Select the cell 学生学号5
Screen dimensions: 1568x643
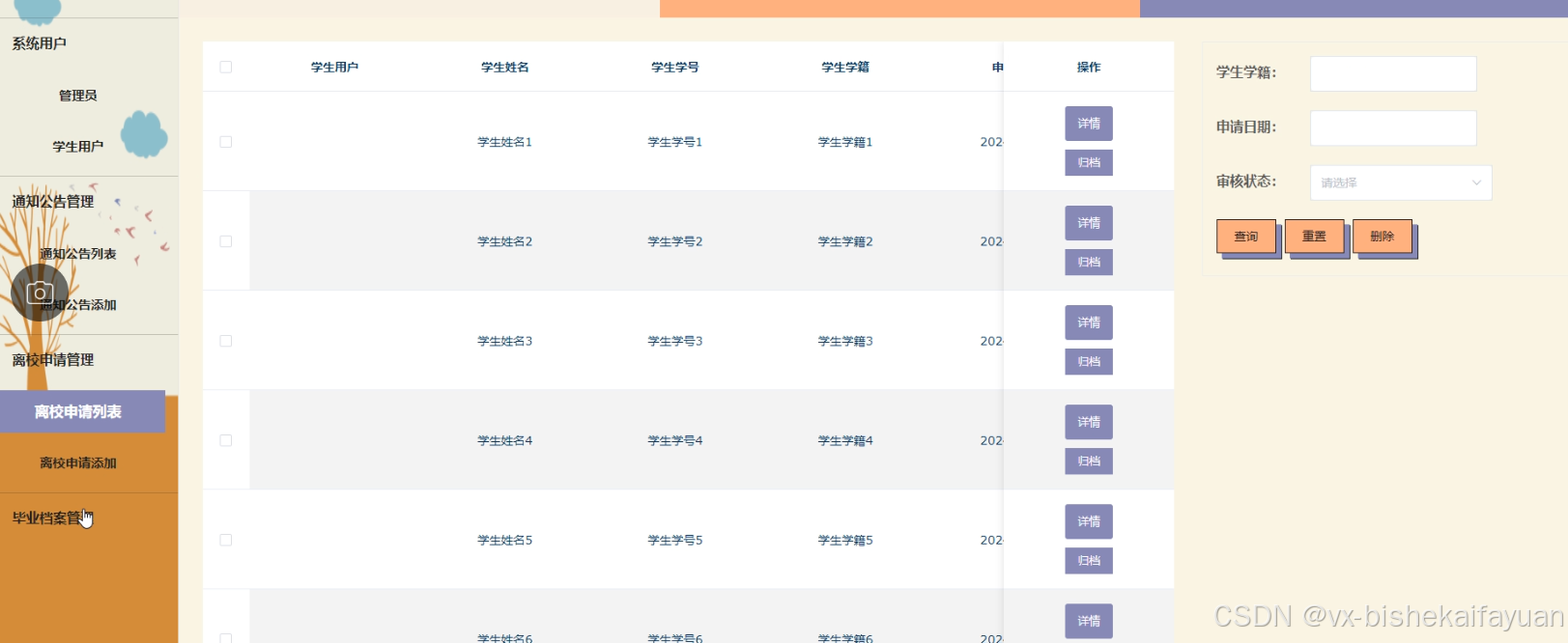click(675, 540)
